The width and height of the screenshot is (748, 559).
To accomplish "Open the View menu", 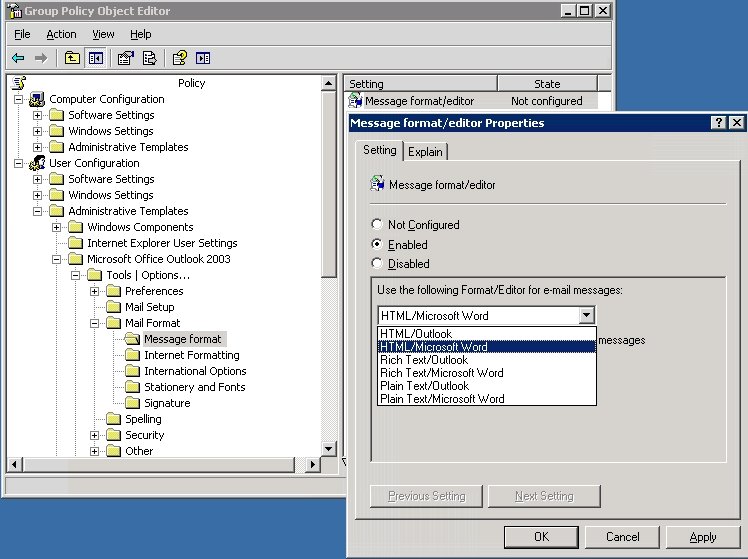I will [103, 34].
